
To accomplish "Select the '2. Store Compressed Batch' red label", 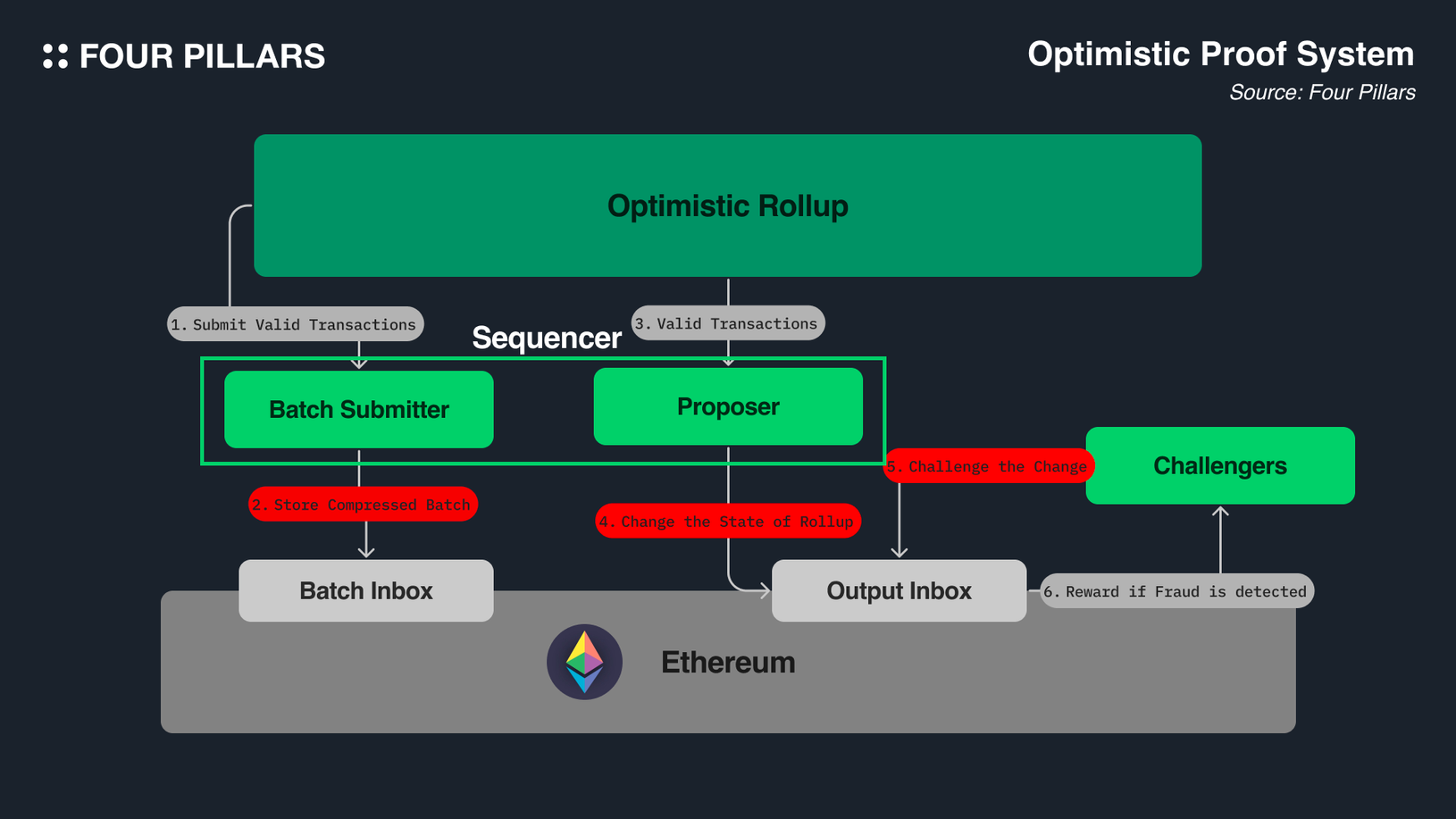I will pos(363,505).
